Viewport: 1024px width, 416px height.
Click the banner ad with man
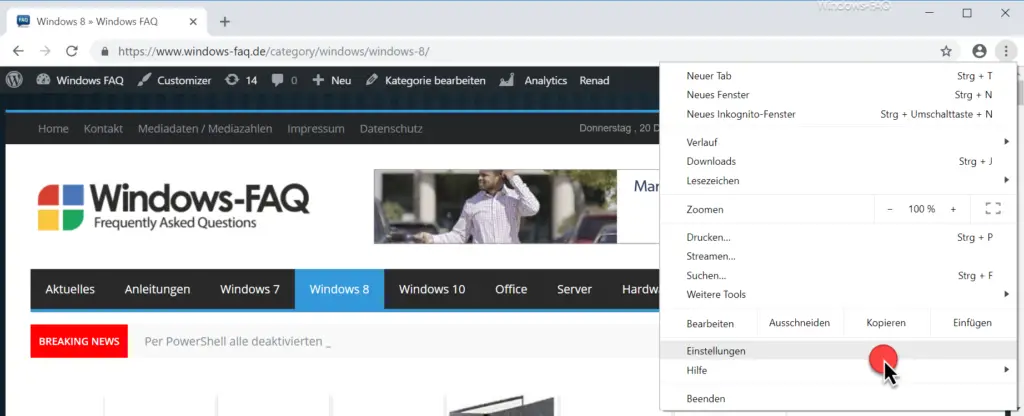[x=517, y=206]
